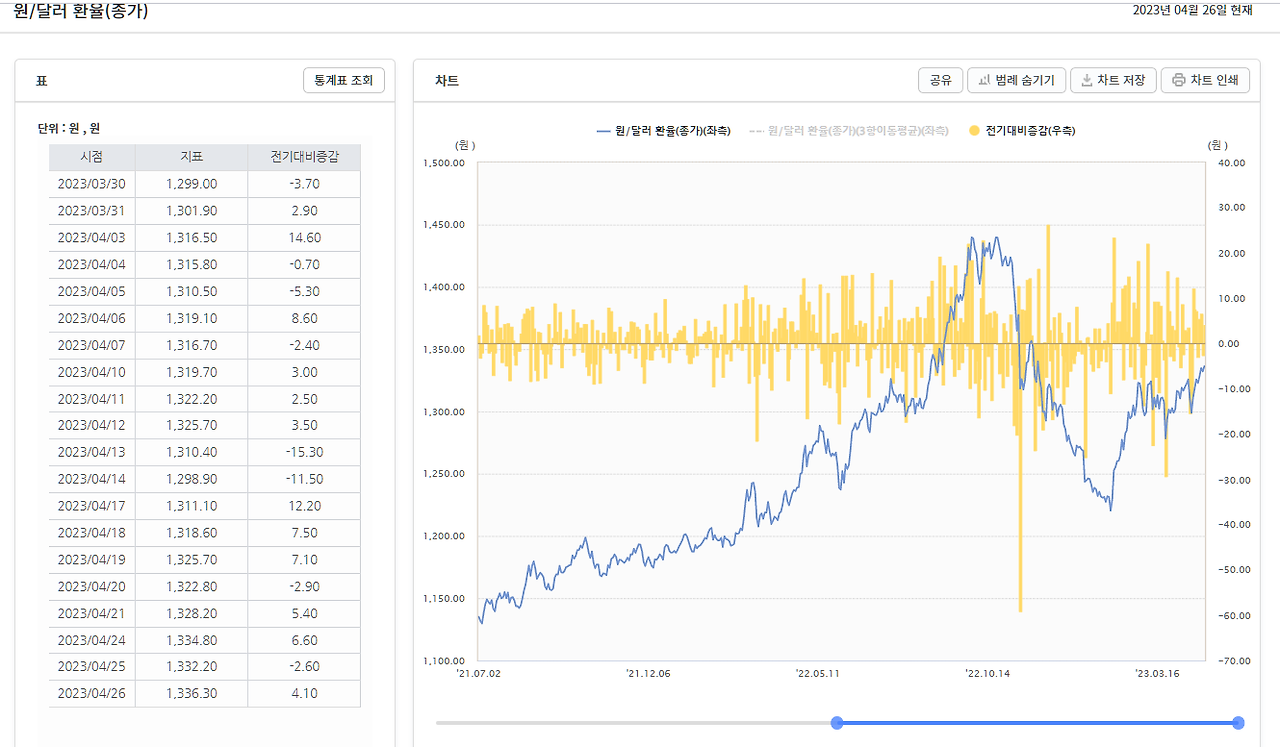Image resolution: width=1280 pixels, height=747 pixels.
Task: Click the 14.60 change cell
Action: click(304, 238)
